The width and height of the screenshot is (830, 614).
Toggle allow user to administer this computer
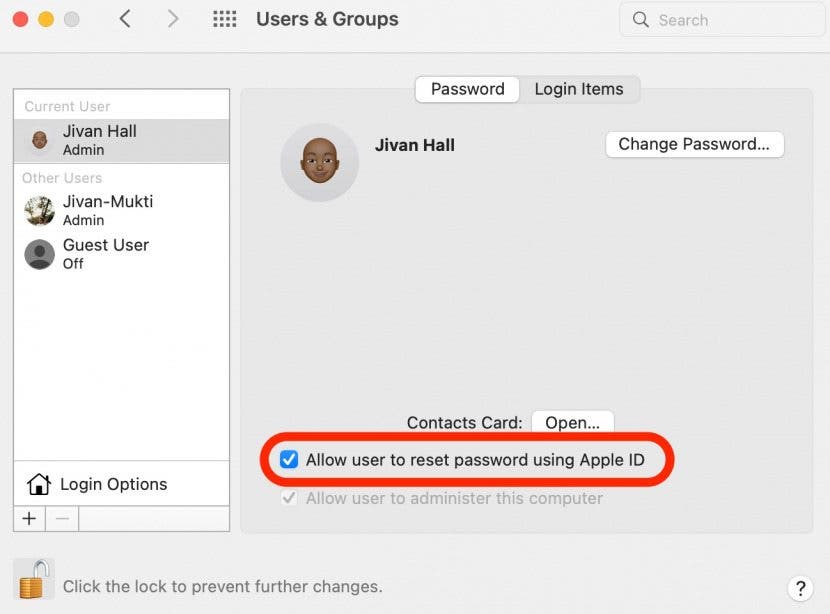click(289, 498)
